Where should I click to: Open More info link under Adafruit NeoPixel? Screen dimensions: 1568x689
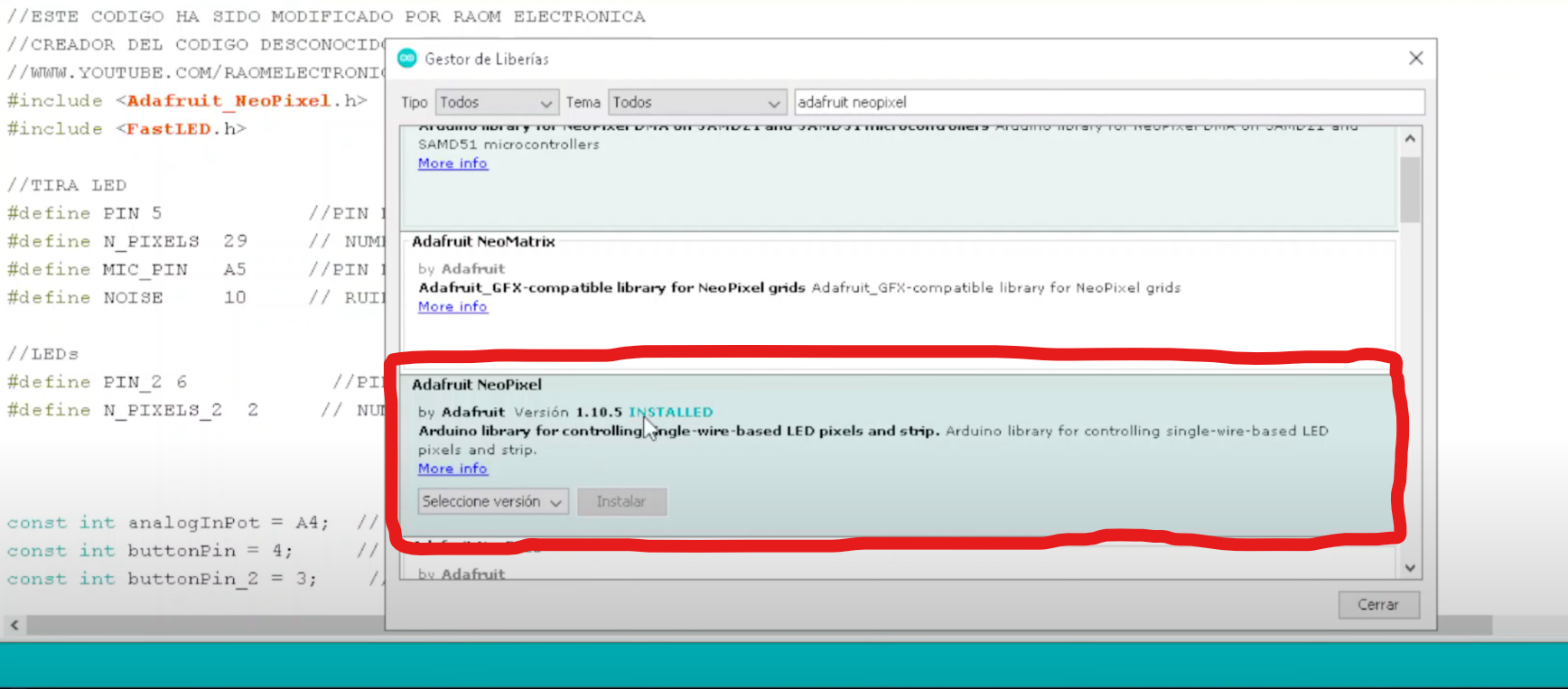(453, 469)
